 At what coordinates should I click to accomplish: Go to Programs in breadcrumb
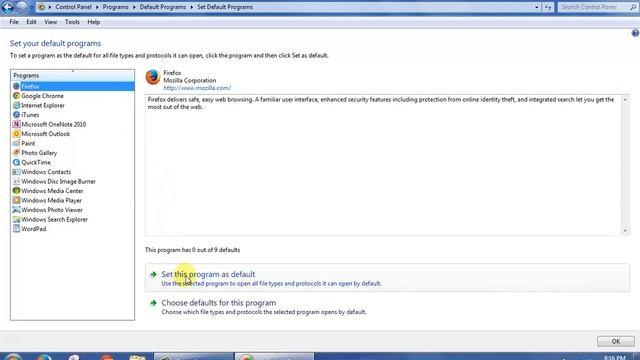(x=116, y=7)
